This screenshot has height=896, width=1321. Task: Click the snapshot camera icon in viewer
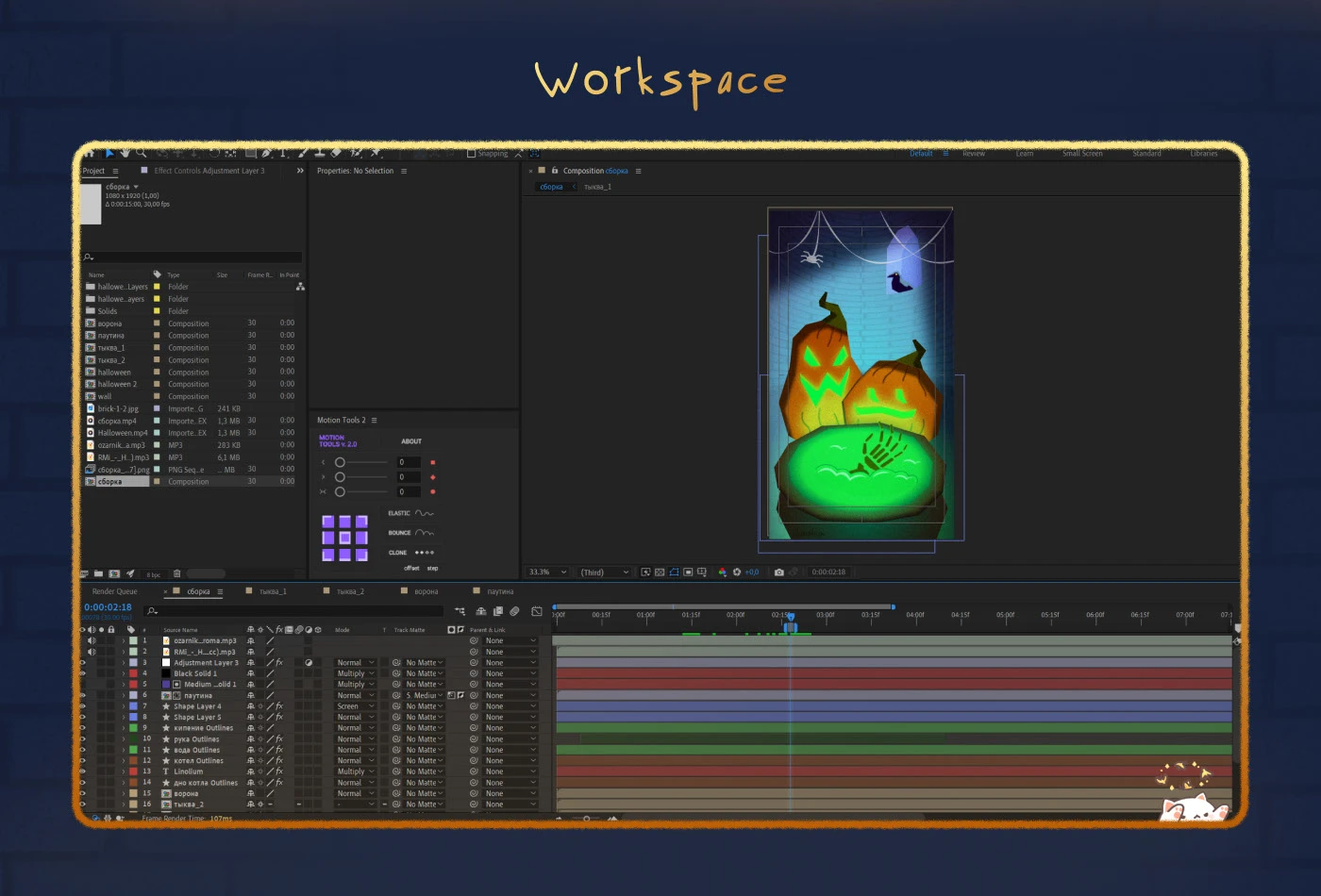778,572
